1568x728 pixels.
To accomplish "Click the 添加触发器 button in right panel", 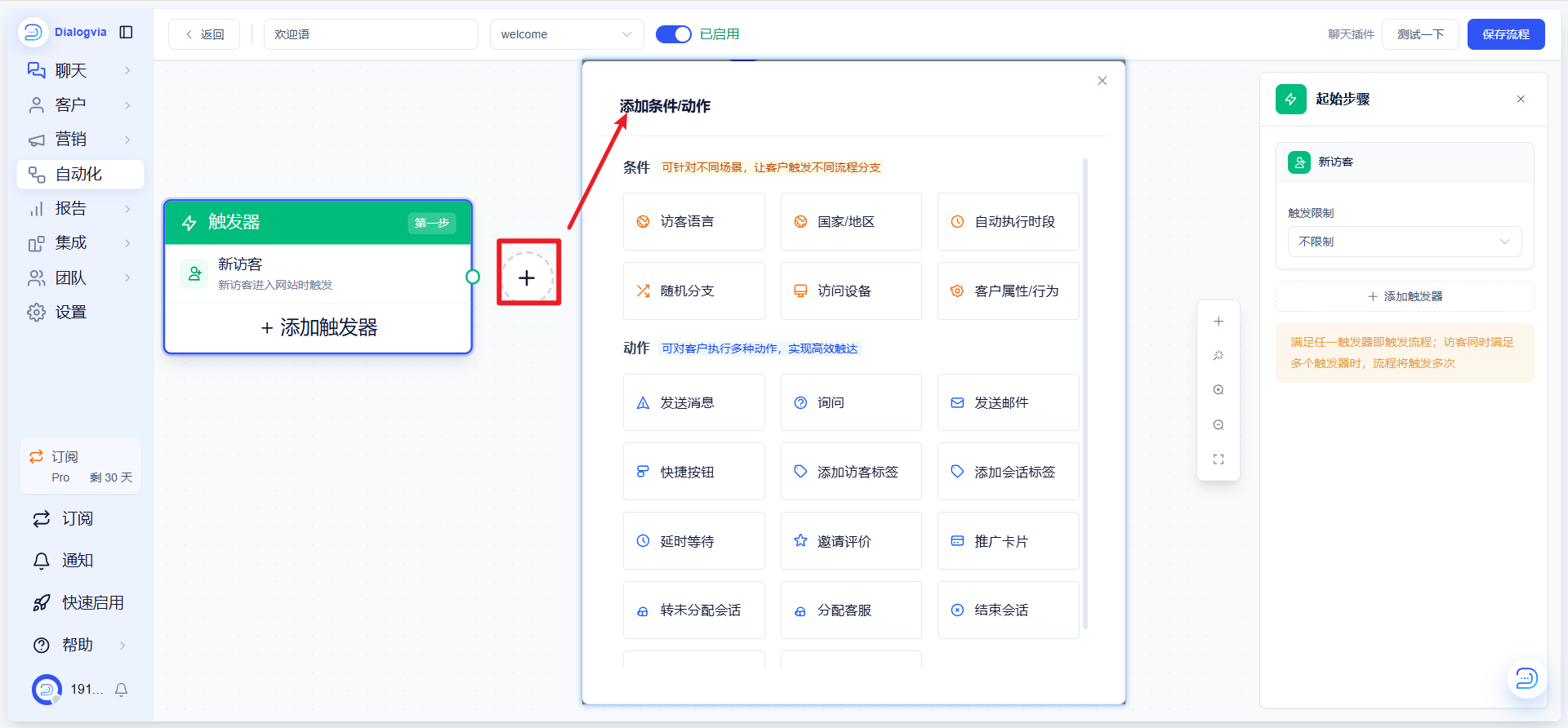I will point(1405,296).
